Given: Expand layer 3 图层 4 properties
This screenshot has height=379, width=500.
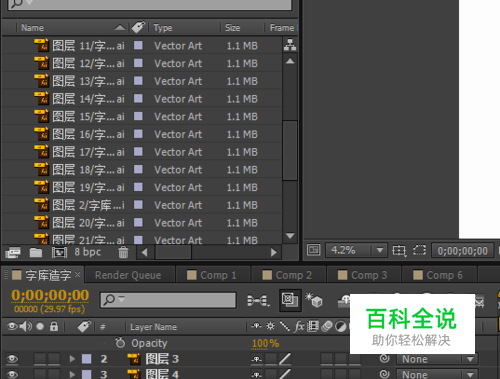Looking at the screenshot, I should pos(72,374).
